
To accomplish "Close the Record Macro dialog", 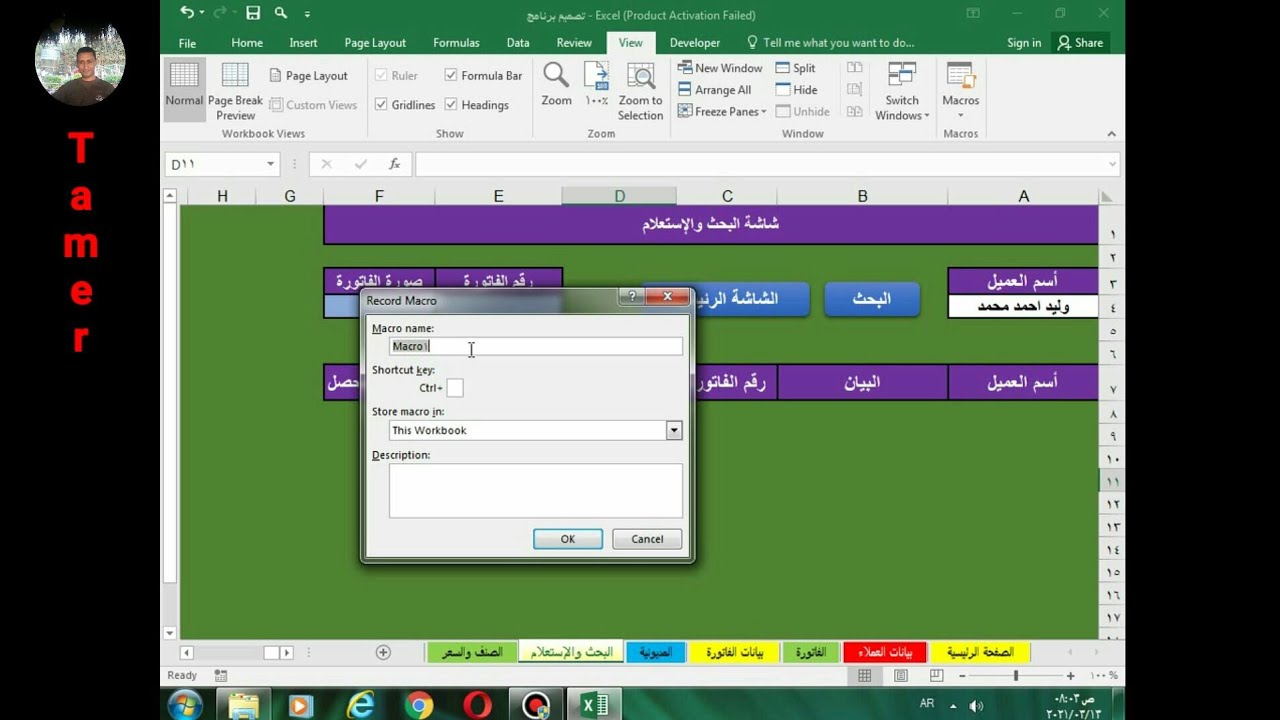I will [x=667, y=296].
